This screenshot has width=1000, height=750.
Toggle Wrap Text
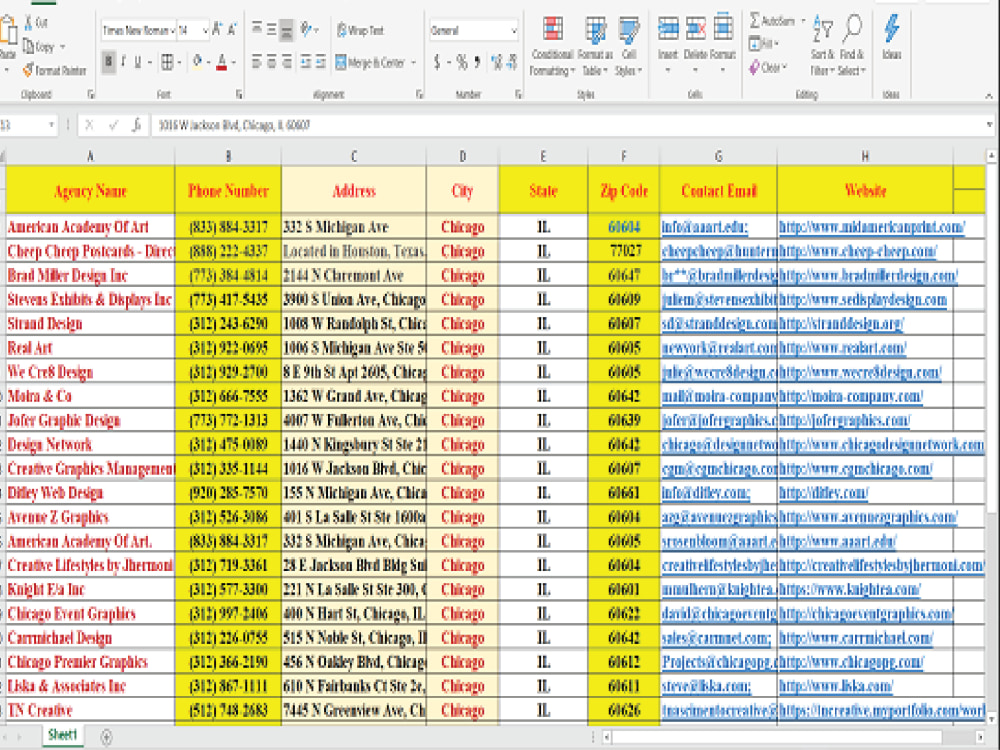[360, 30]
